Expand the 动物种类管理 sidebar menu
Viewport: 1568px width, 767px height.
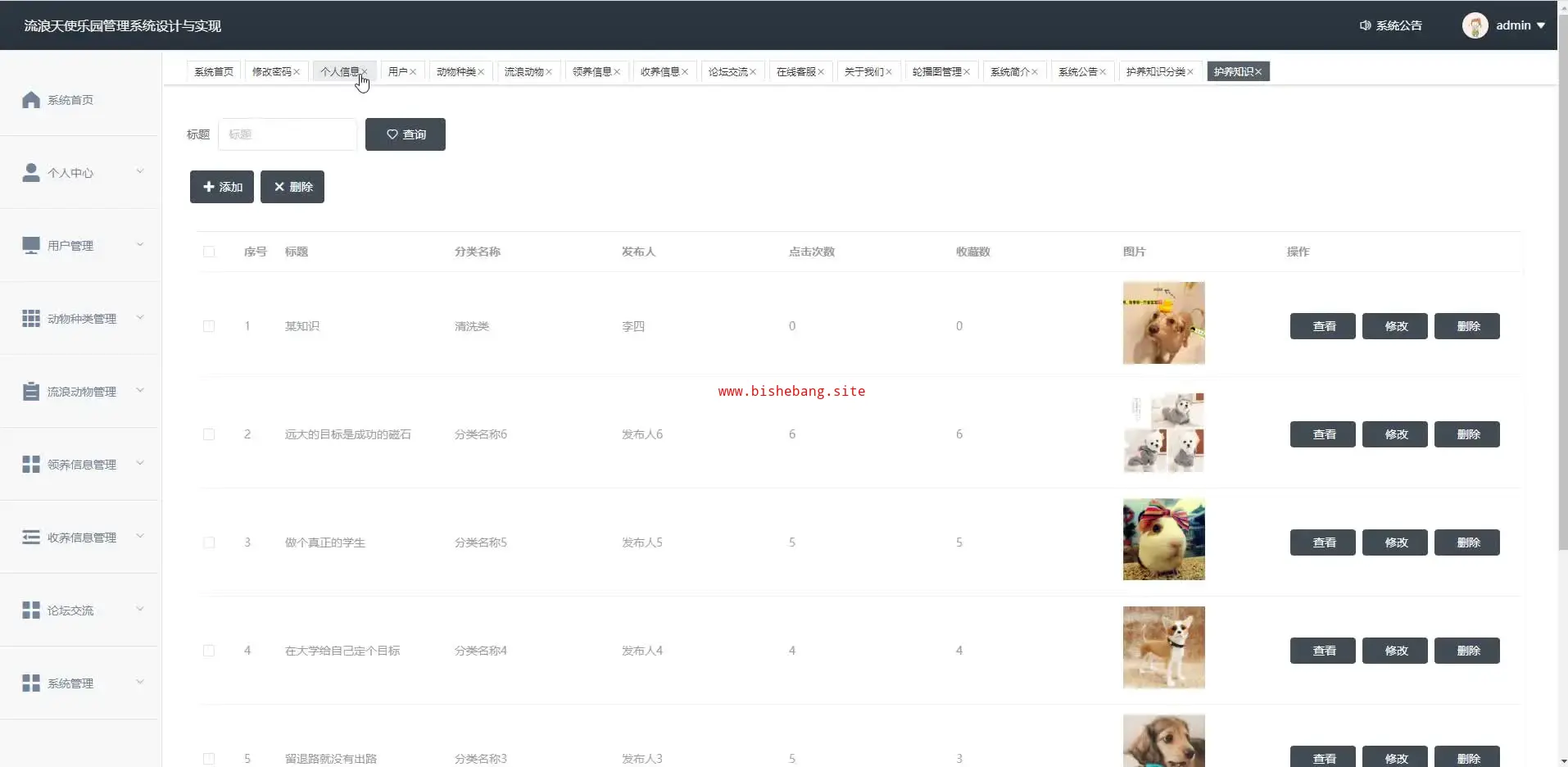click(140, 317)
